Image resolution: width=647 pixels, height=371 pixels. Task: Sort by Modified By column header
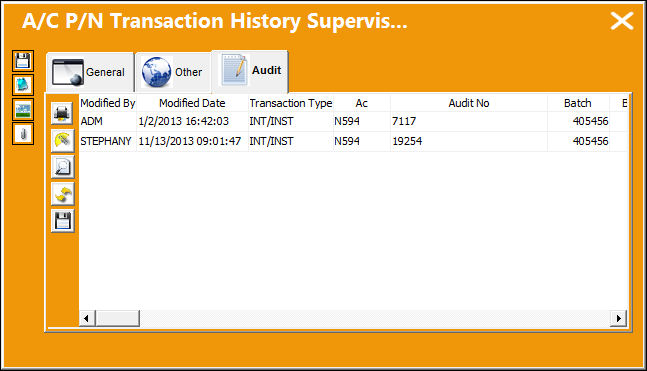click(108, 103)
